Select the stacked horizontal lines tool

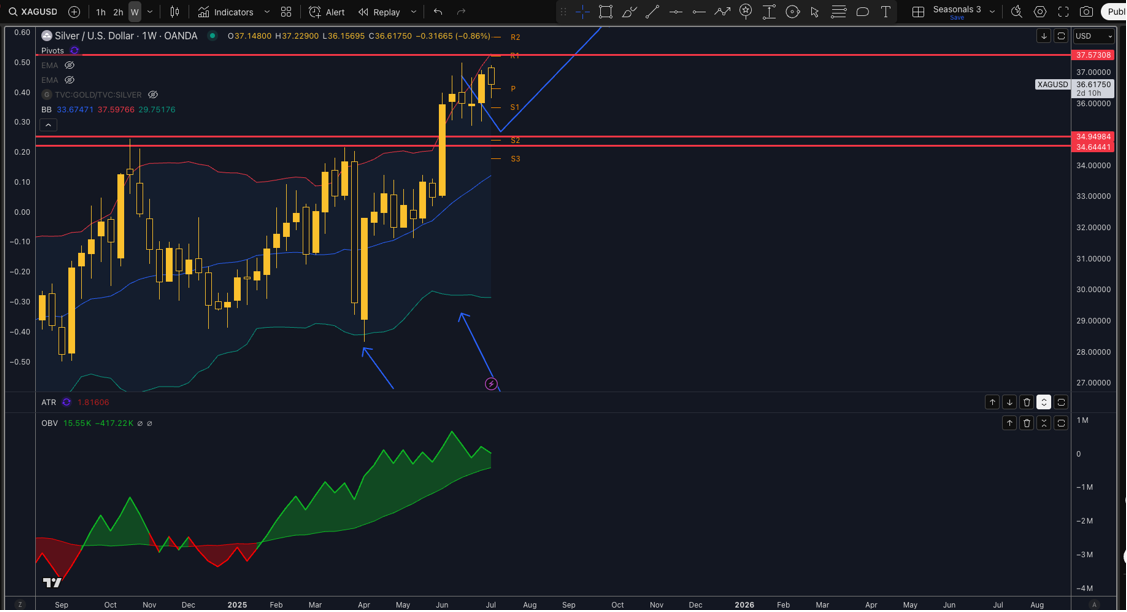pyautogui.click(x=839, y=12)
